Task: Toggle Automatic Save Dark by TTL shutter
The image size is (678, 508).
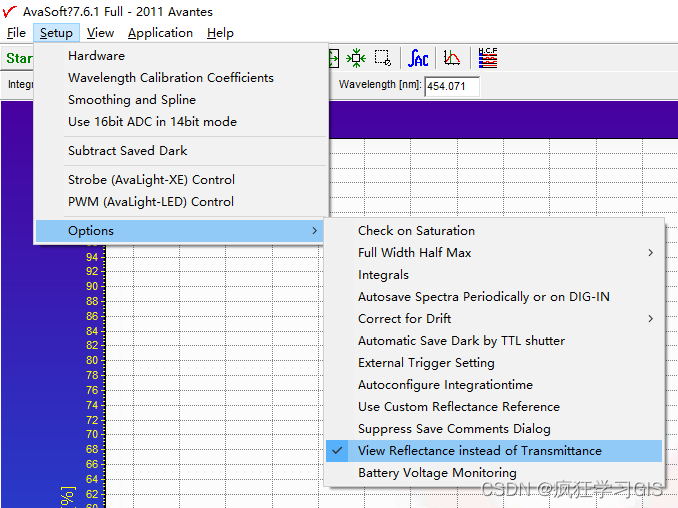Action: click(x=494, y=341)
